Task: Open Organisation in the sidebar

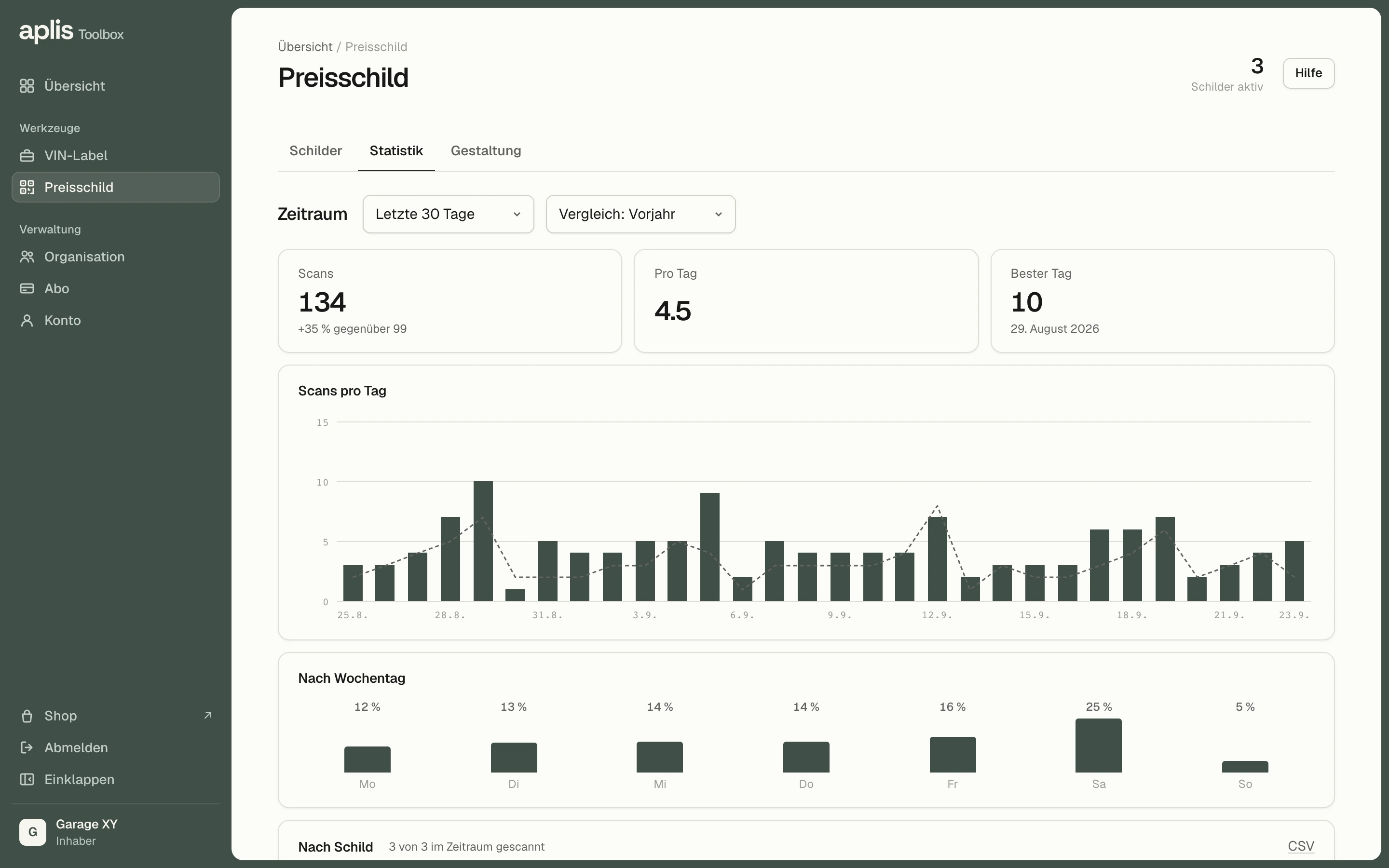Action: (x=115, y=257)
